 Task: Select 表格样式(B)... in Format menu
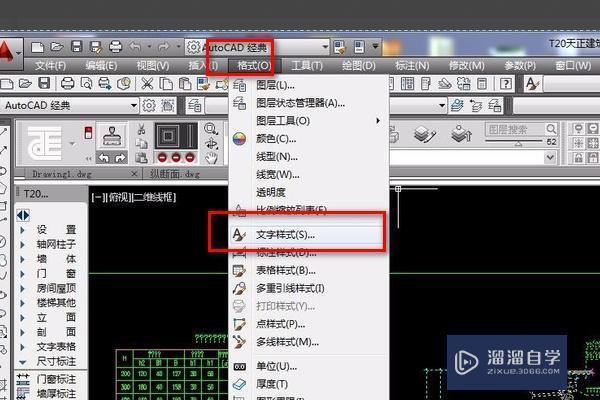coord(309,271)
